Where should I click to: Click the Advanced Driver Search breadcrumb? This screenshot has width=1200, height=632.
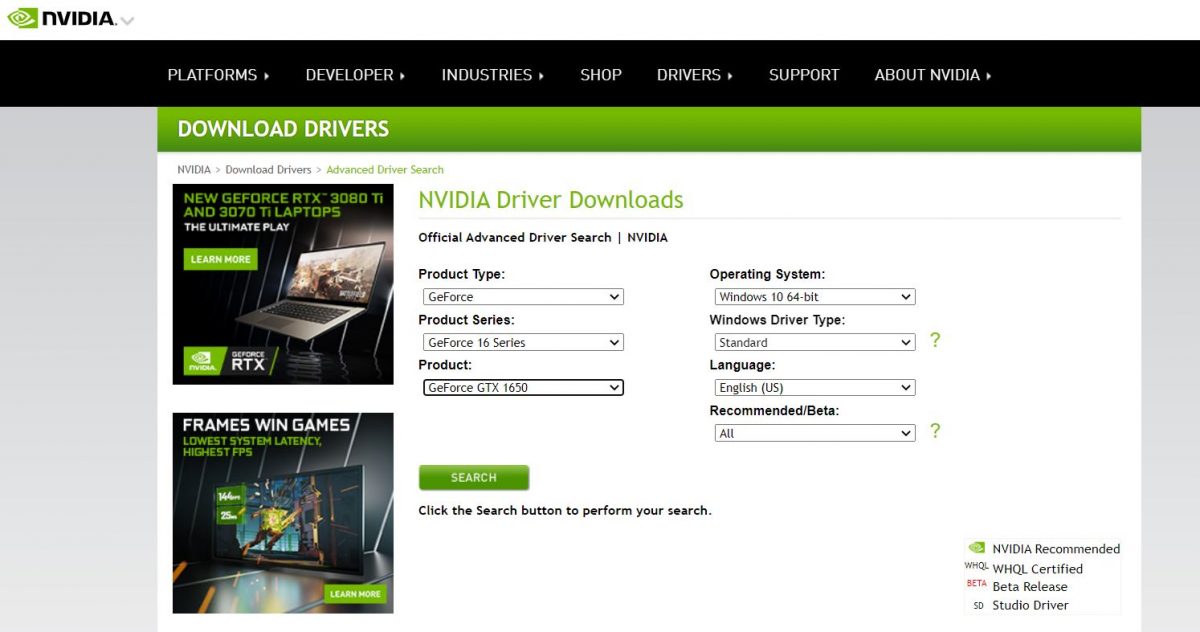[385, 170]
